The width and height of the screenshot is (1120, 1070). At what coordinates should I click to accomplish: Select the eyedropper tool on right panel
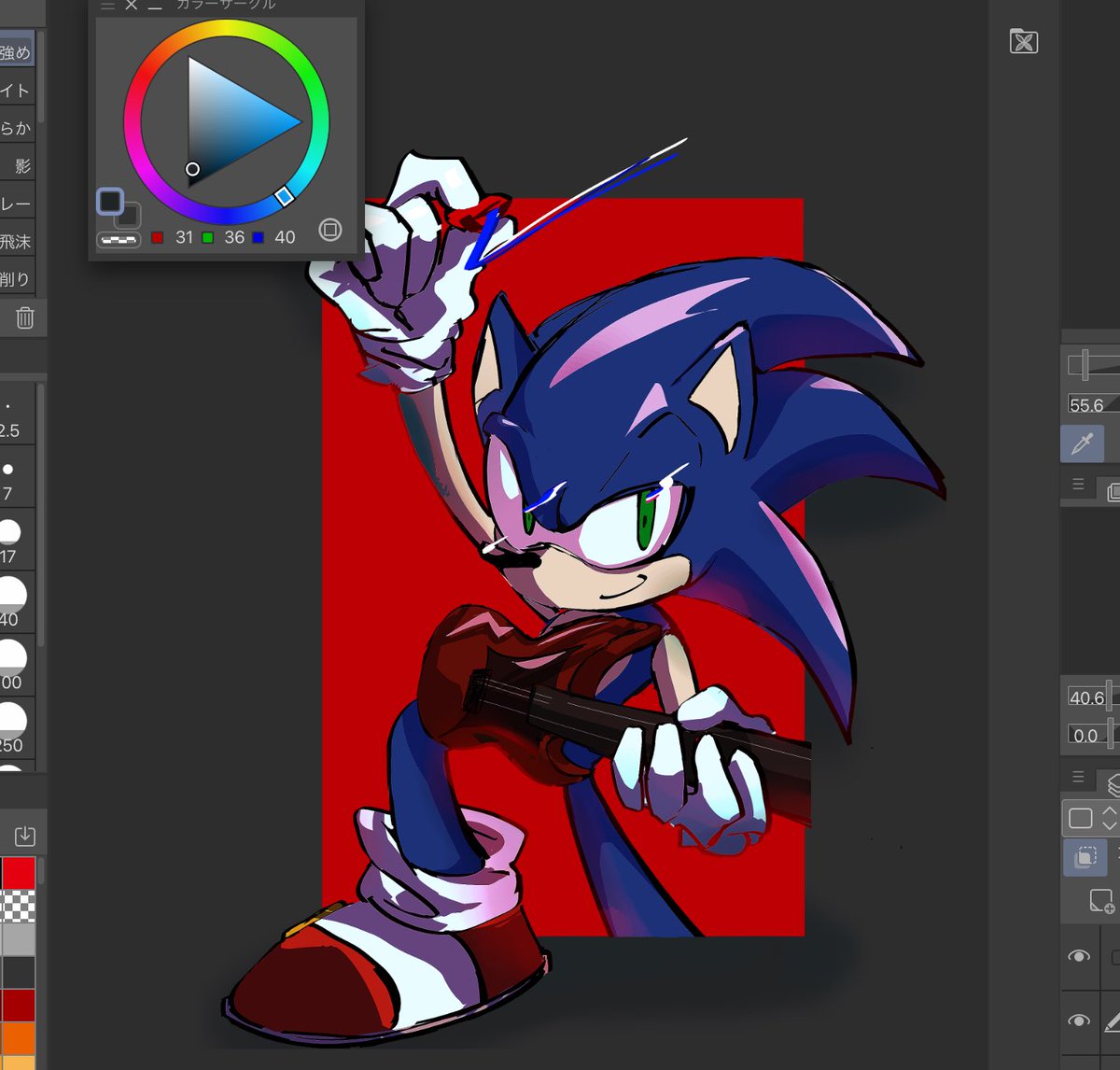tap(1082, 443)
